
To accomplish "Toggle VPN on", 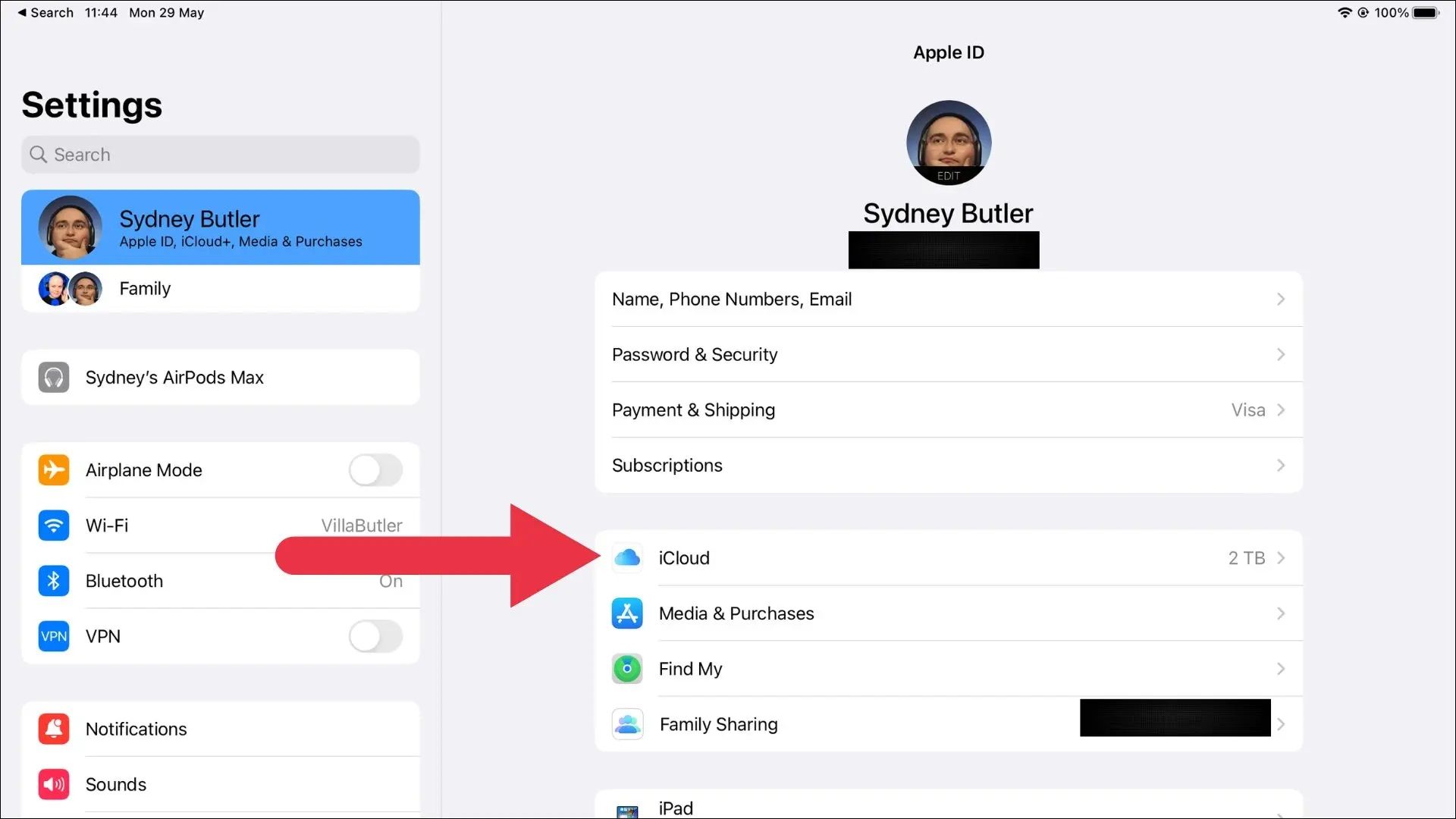I will (x=376, y=636).
